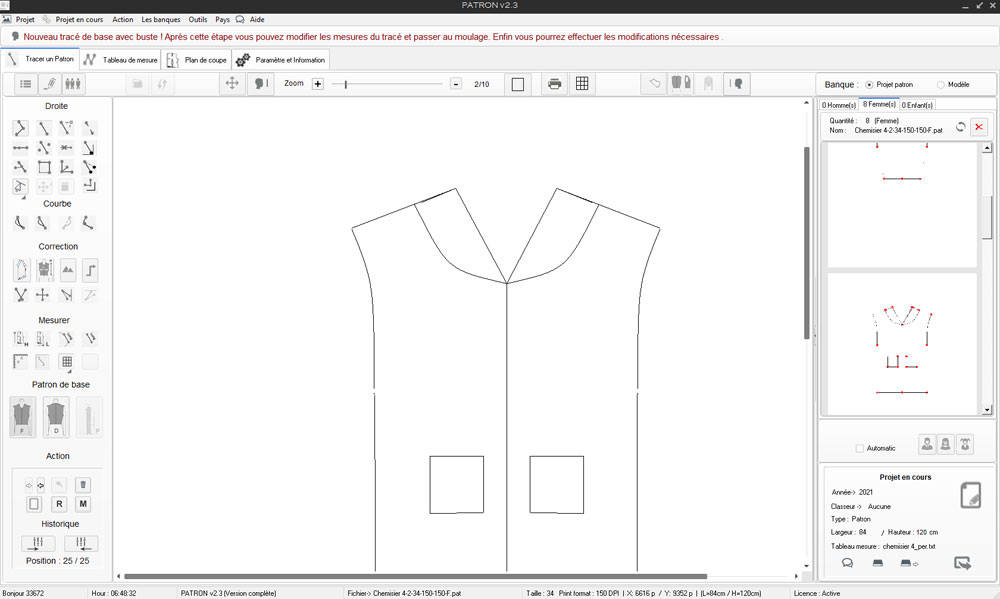Select the move/pan arrows tool
Screen dimensions: 1000x599
(232, 84)
